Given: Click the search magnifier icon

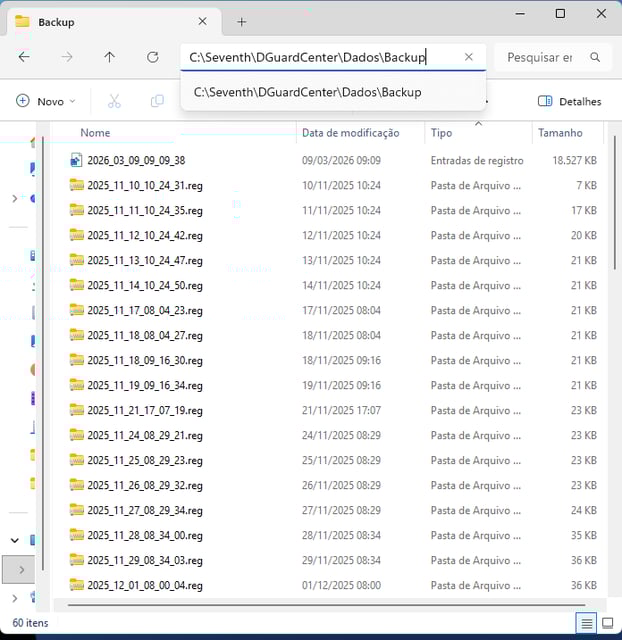Looking at the screenshot, I should pos(595,57).
